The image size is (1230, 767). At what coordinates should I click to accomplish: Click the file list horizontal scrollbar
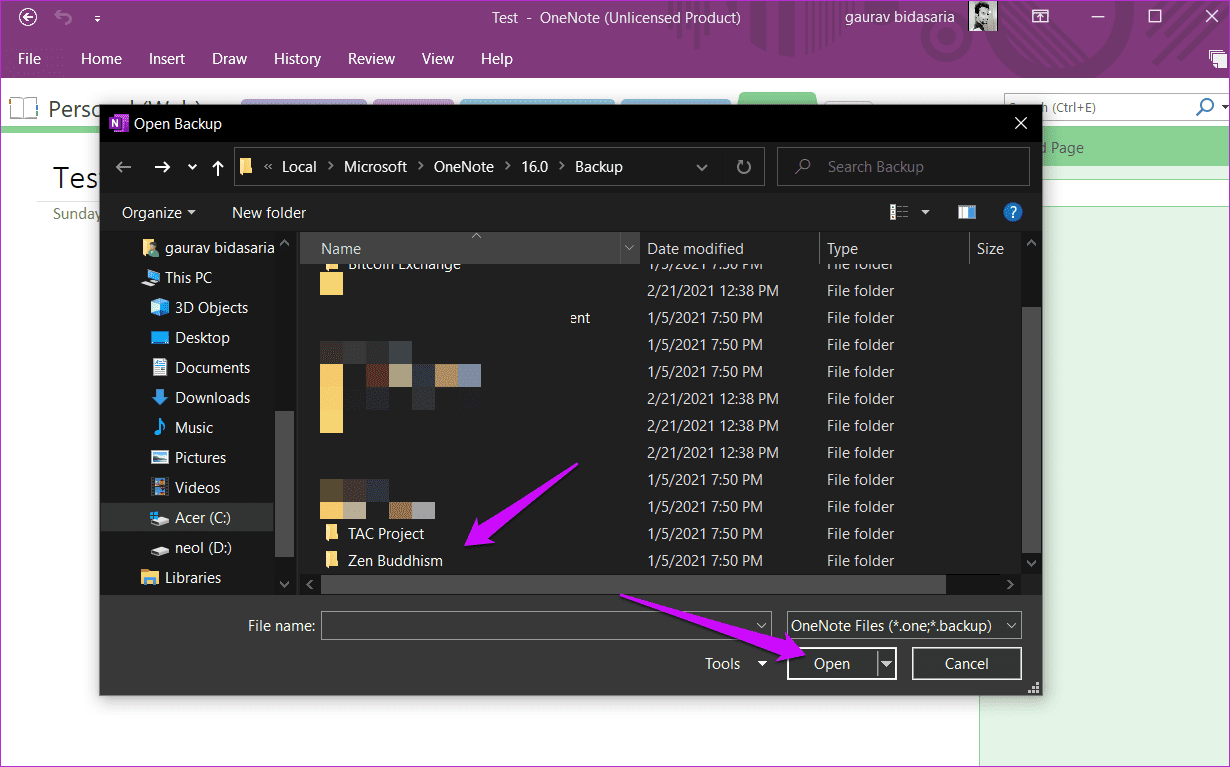632,584
